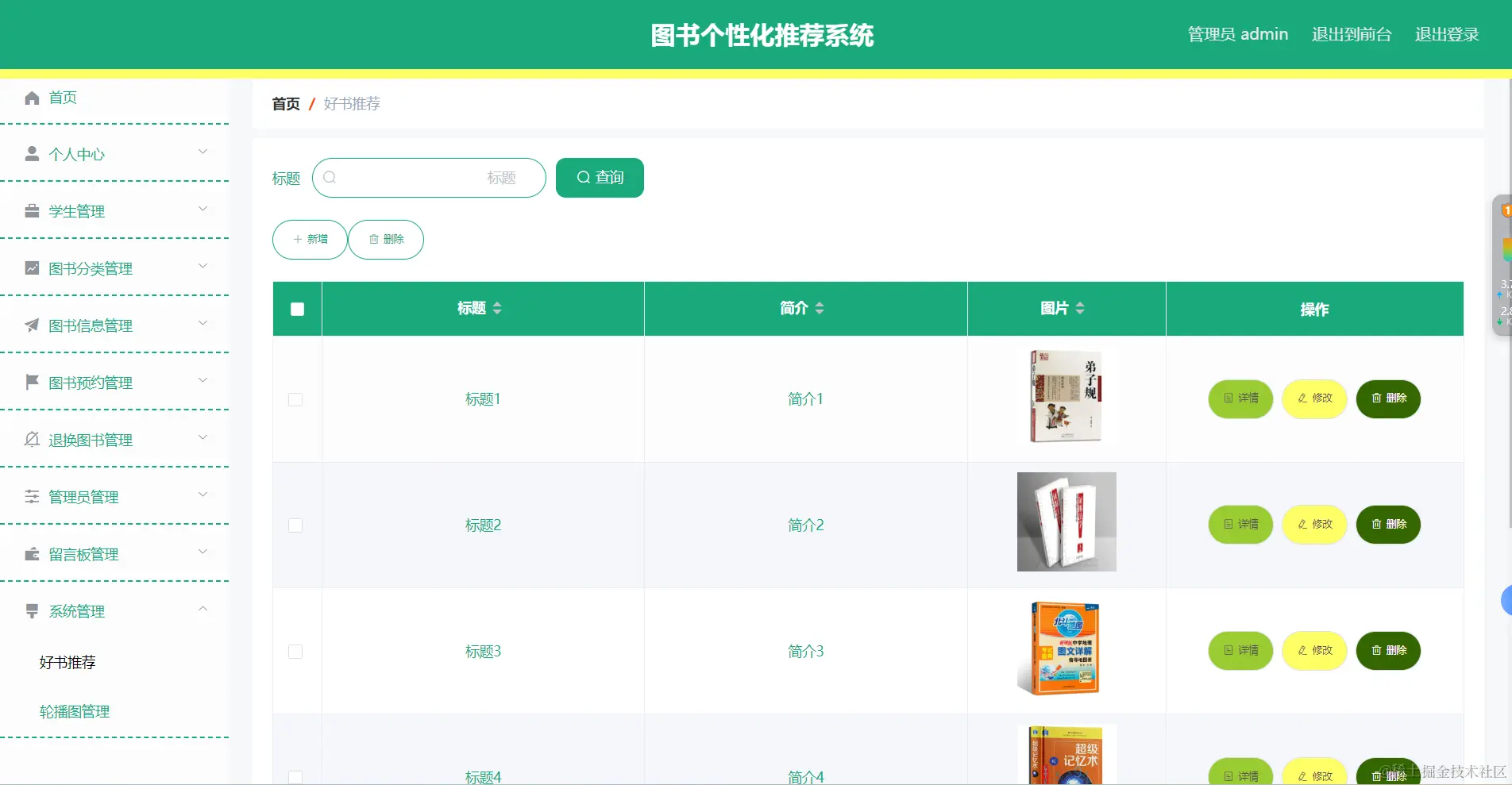The image size is (1512, 785).
Task: Sort the table by the 图片 column arrows
Action: [1080, 308]
